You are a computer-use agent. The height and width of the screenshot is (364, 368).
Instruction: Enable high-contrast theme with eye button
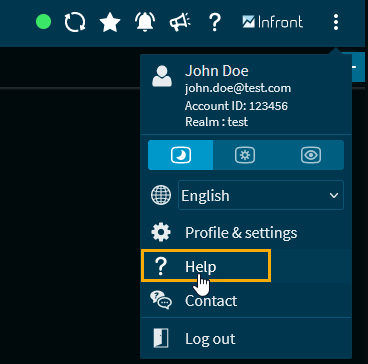(x=311, y=155)
